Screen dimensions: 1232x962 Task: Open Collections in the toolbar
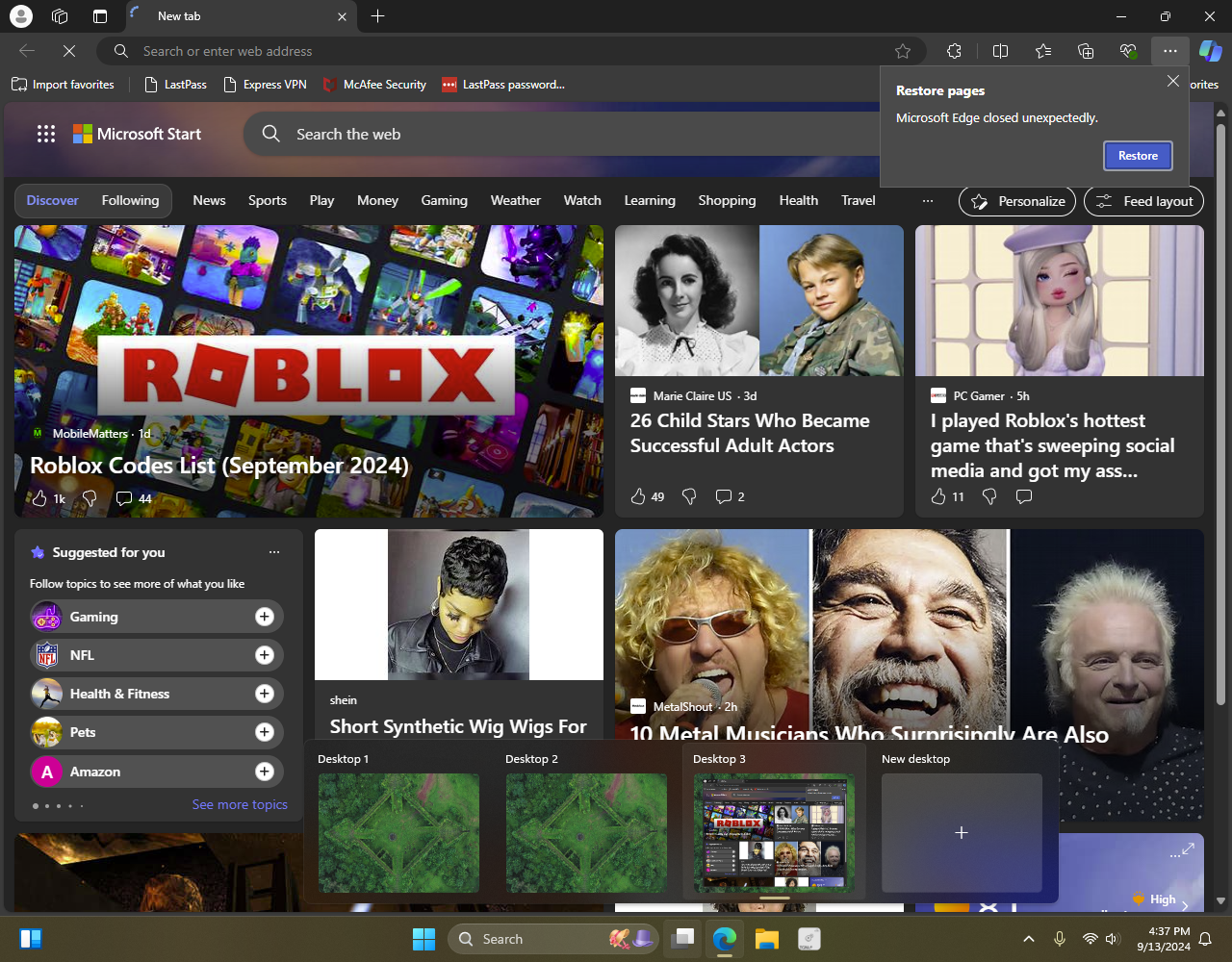coord(1086,51)
